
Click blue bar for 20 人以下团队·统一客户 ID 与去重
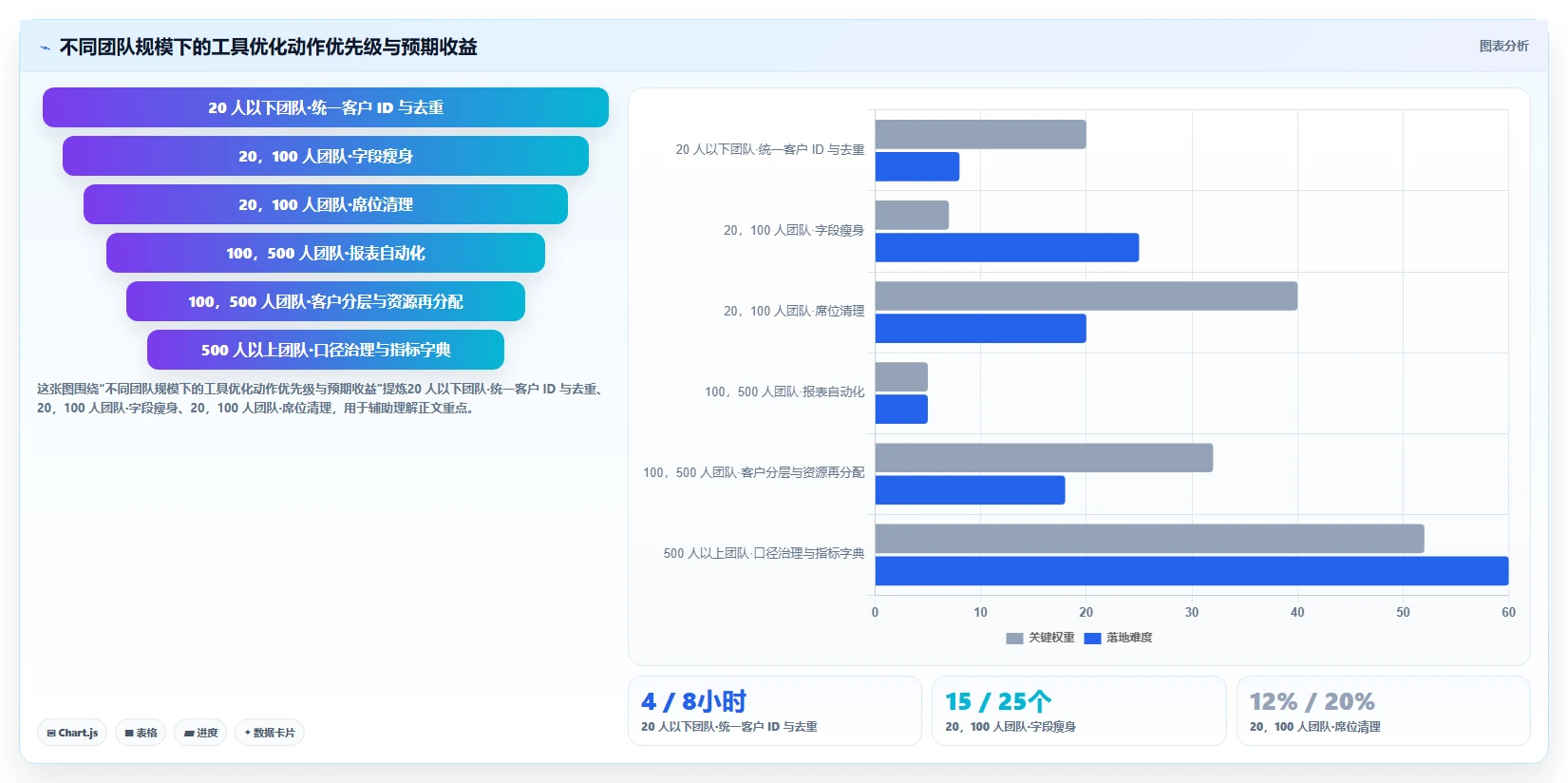tap(917, 166)
